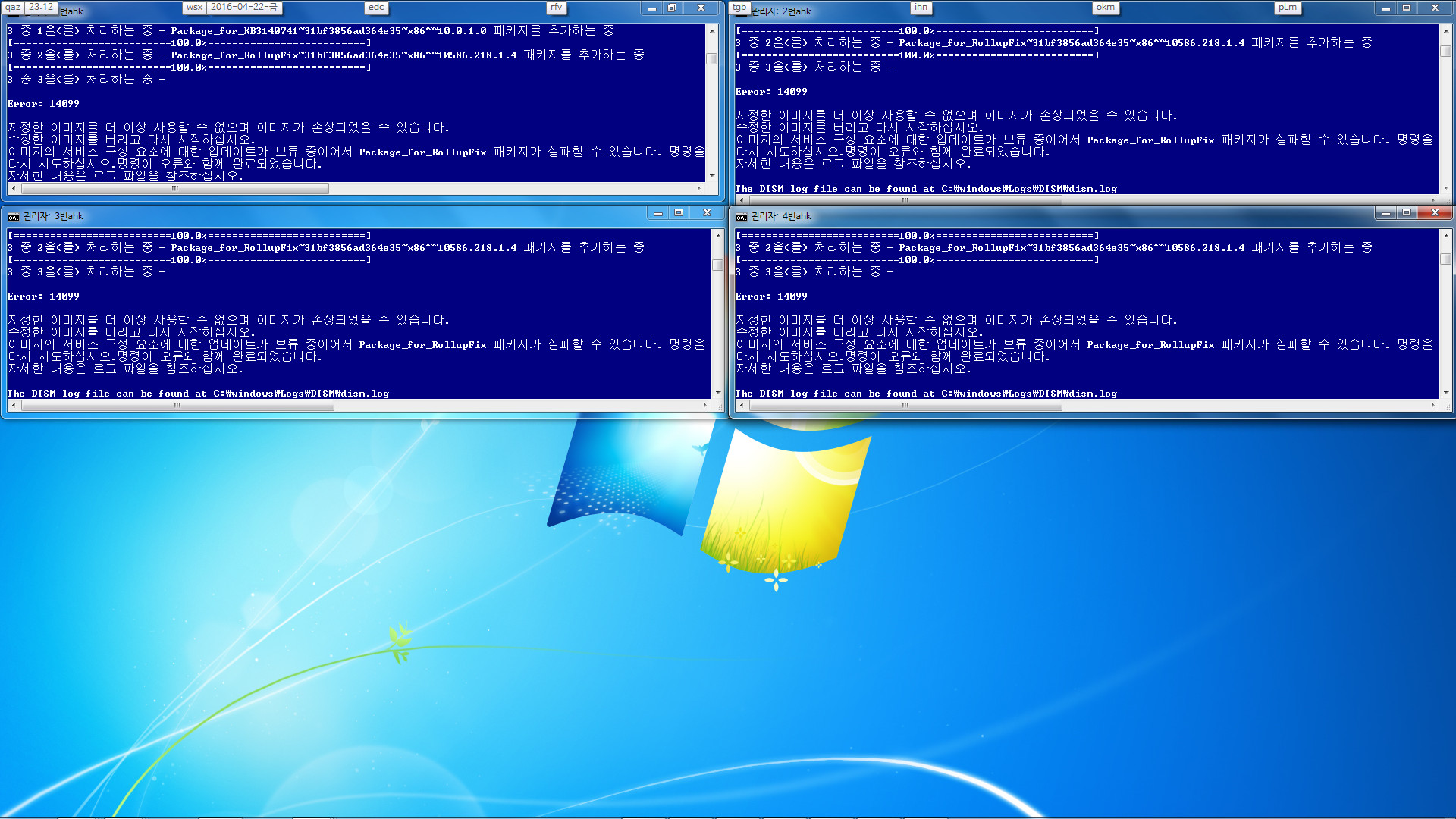Screen dimensions: 1456x819
Task: Click Package_for_RollupFix line in 4번ahk window
Action: pyautogui.click(x=1054, y=248)
